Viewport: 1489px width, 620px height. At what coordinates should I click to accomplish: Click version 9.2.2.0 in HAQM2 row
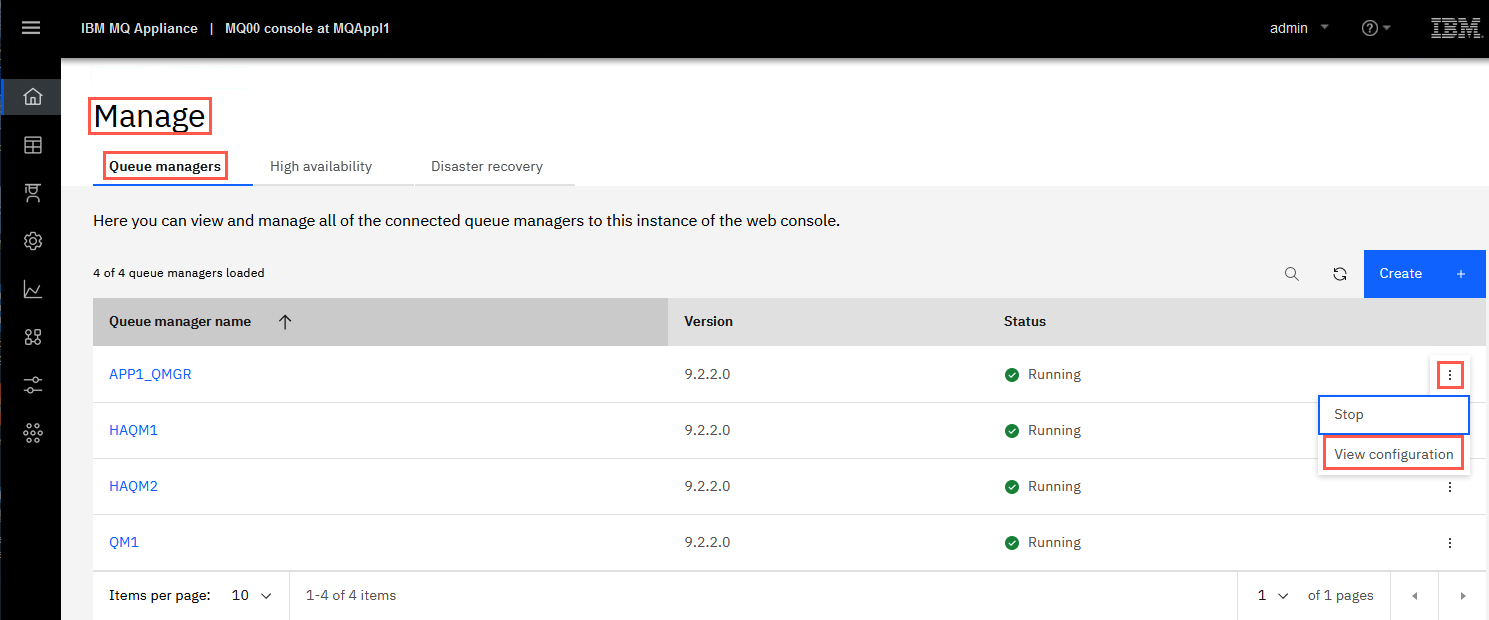pyautogui.click(x=707, y=487)
